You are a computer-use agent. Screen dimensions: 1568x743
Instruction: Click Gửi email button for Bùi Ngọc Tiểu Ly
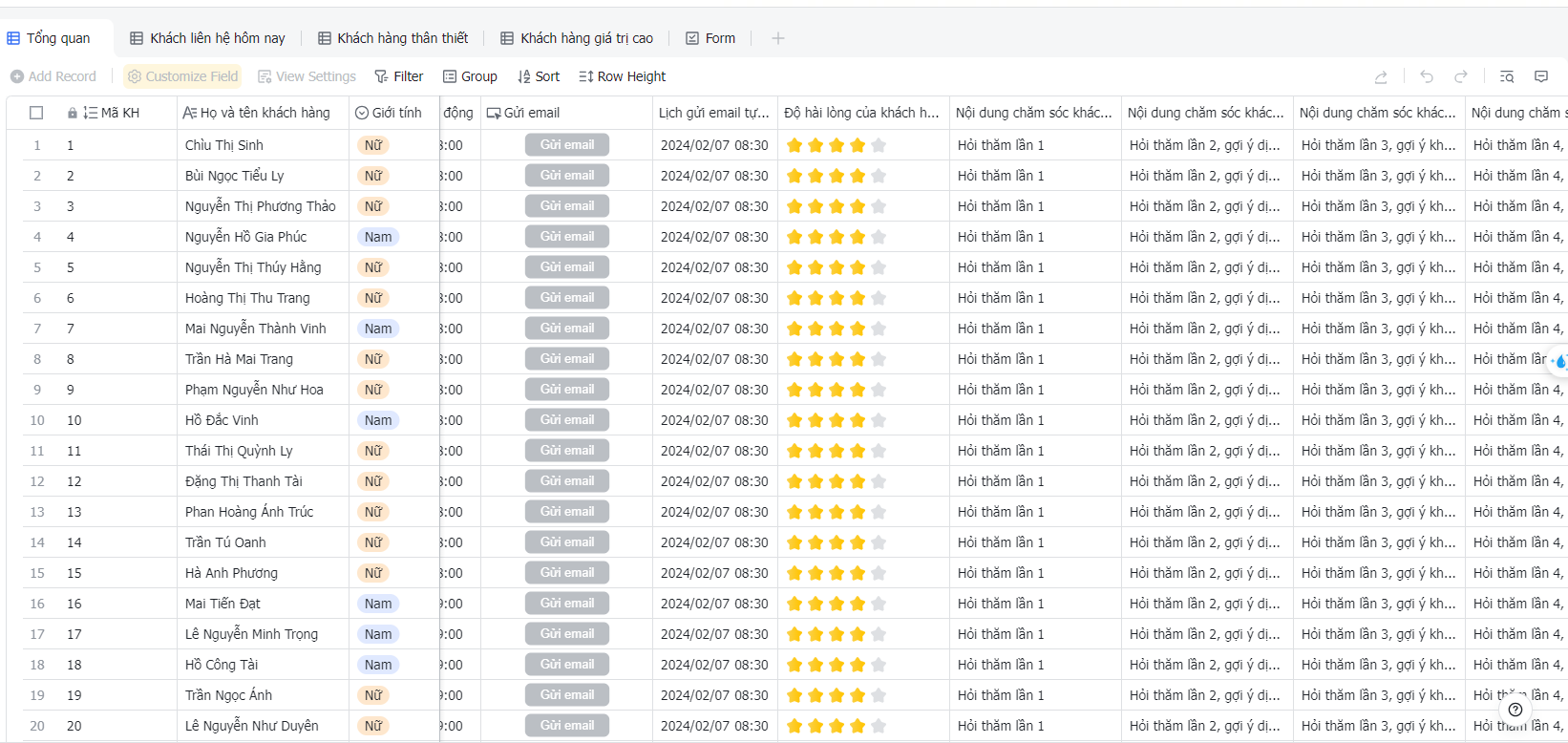pyautogui.click(x=567, y=176)
